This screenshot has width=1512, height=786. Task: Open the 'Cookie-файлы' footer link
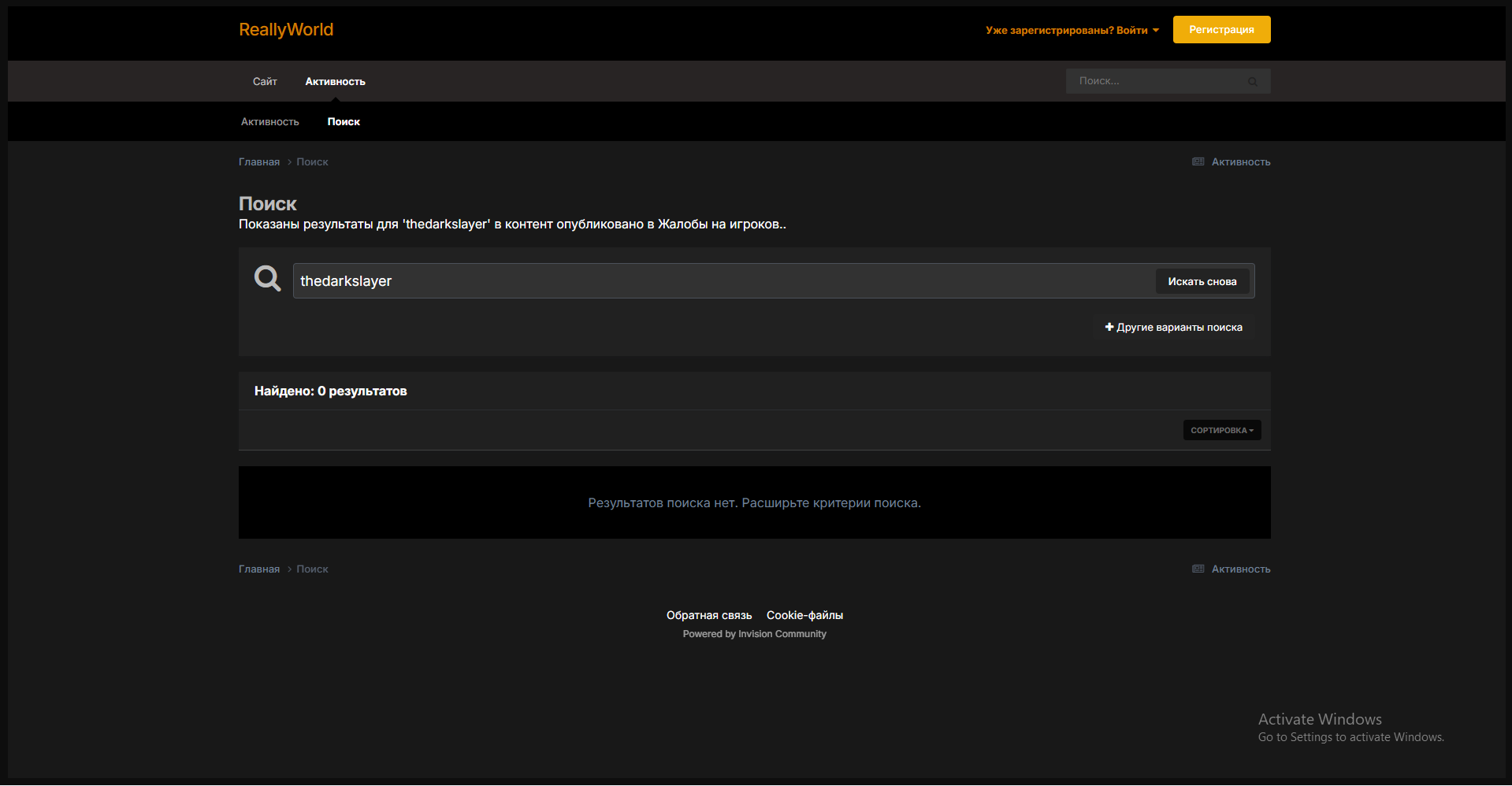click(x=804, y=616)
